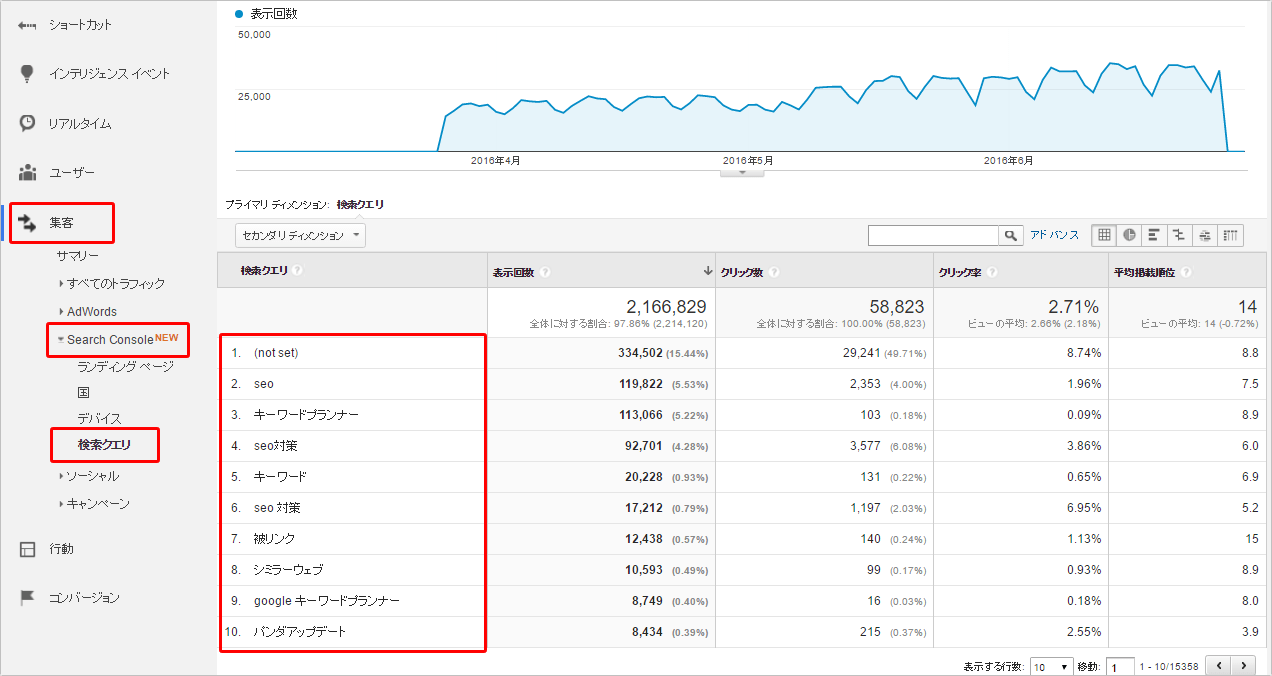1272x676 pixels.
Task: Switch to the bar performance view
Action: [x=1154, y=235]
